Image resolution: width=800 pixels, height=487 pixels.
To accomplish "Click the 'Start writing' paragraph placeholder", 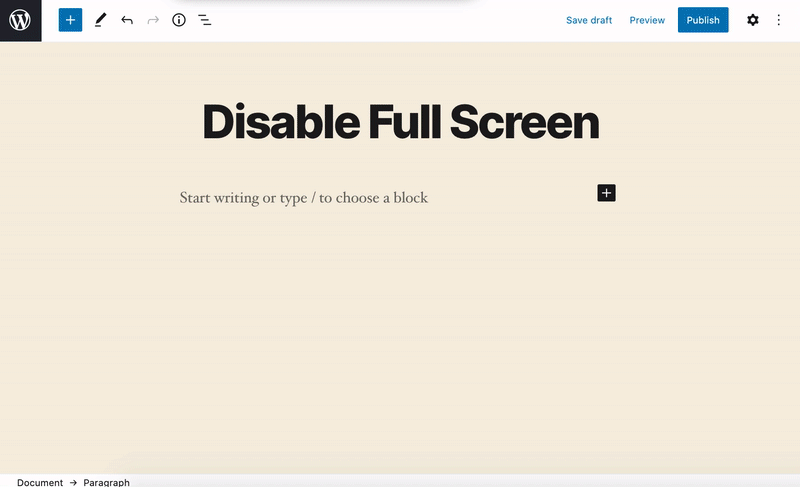I will [x=303, y=198].
